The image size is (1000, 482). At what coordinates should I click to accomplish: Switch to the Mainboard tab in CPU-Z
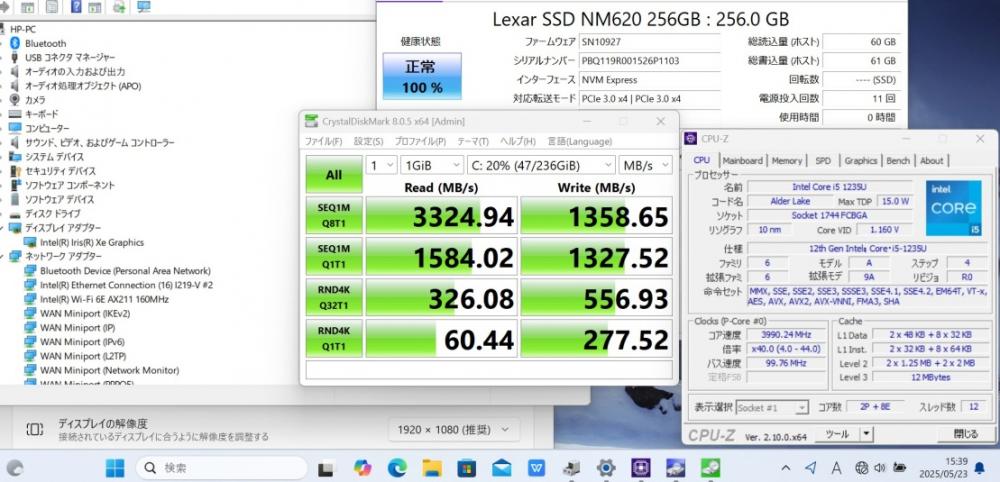pos(742,161)
